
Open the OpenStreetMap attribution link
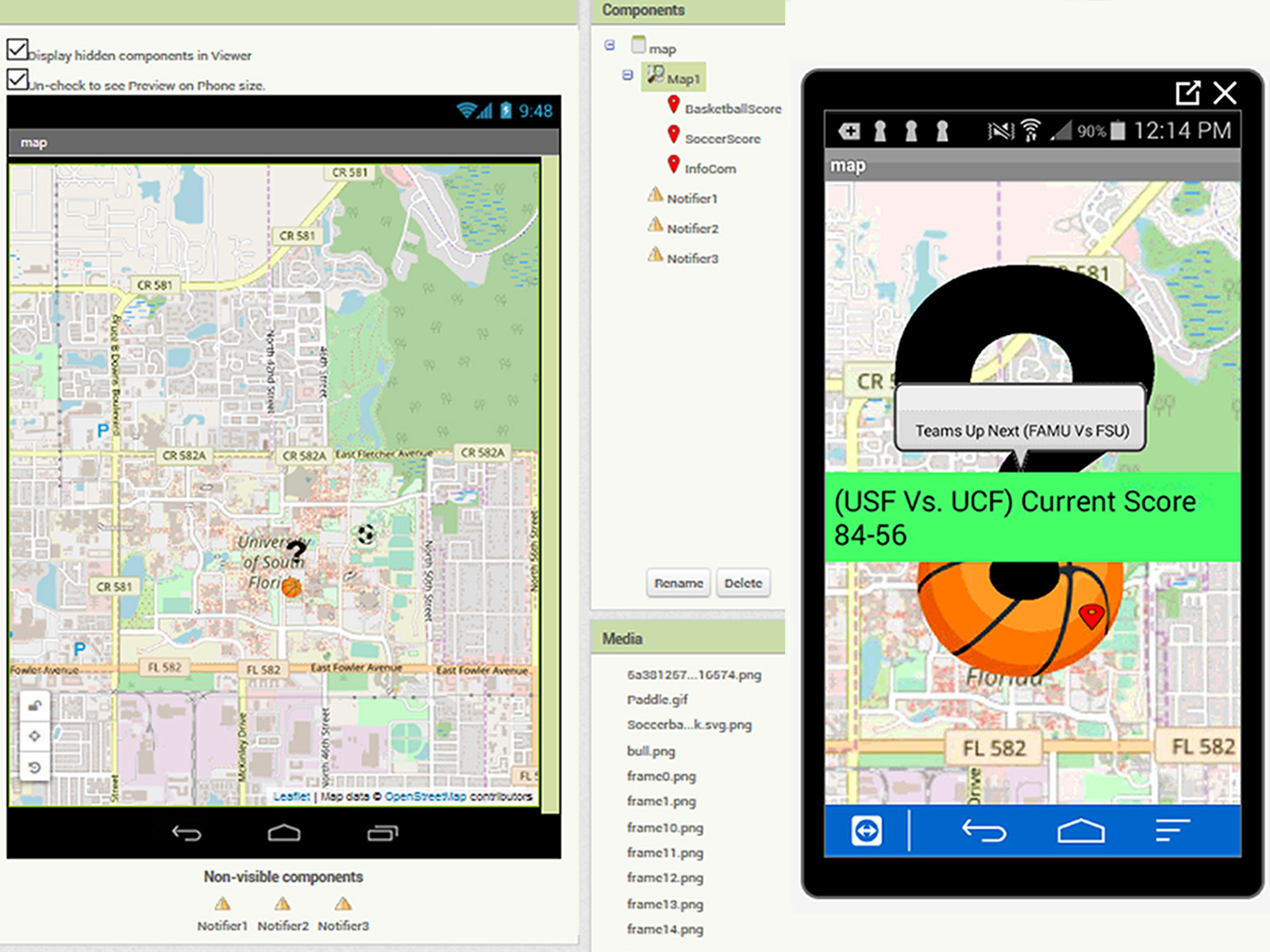tap(425, 797)
